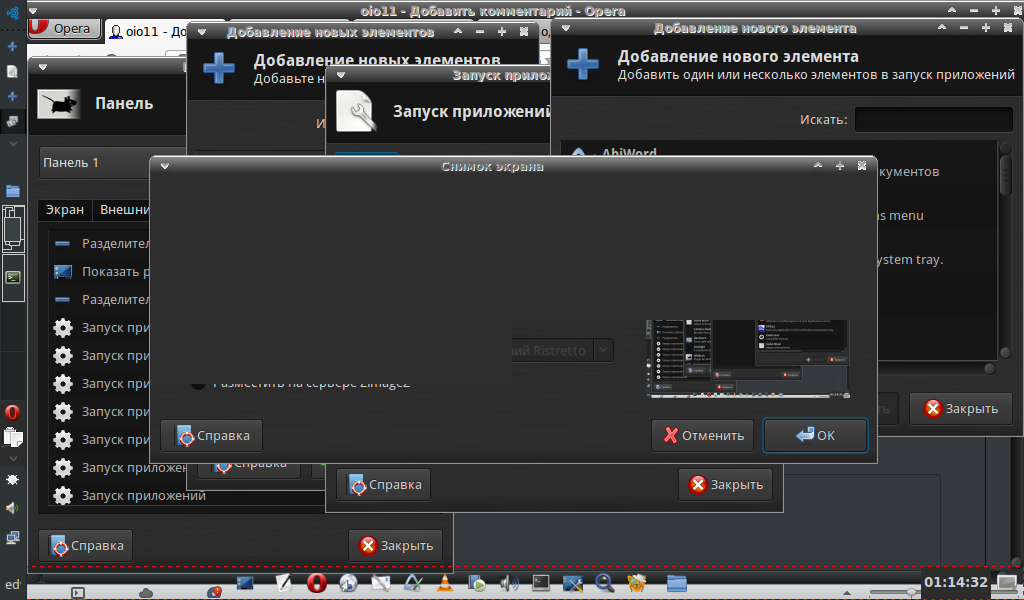Select the oio11 browser tab in Opera
The width and height of the screenshot is (1024, 600).
tap(147, 31)
